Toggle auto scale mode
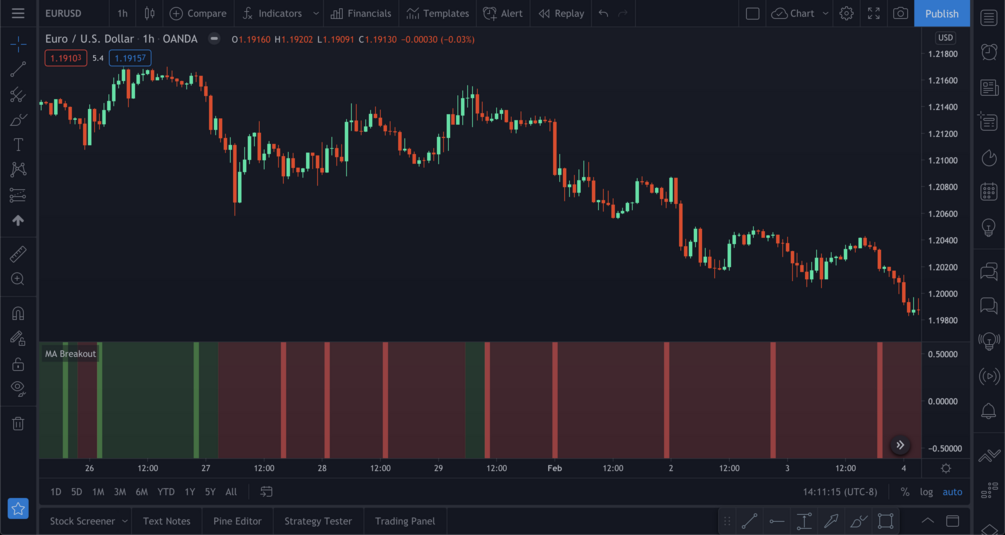 952,492
